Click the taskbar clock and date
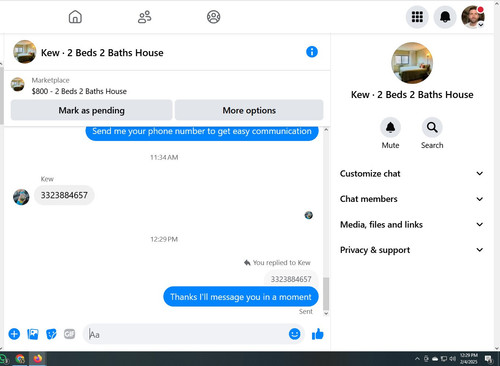Viewport: 500px width, 366px height. click(469, 359)
